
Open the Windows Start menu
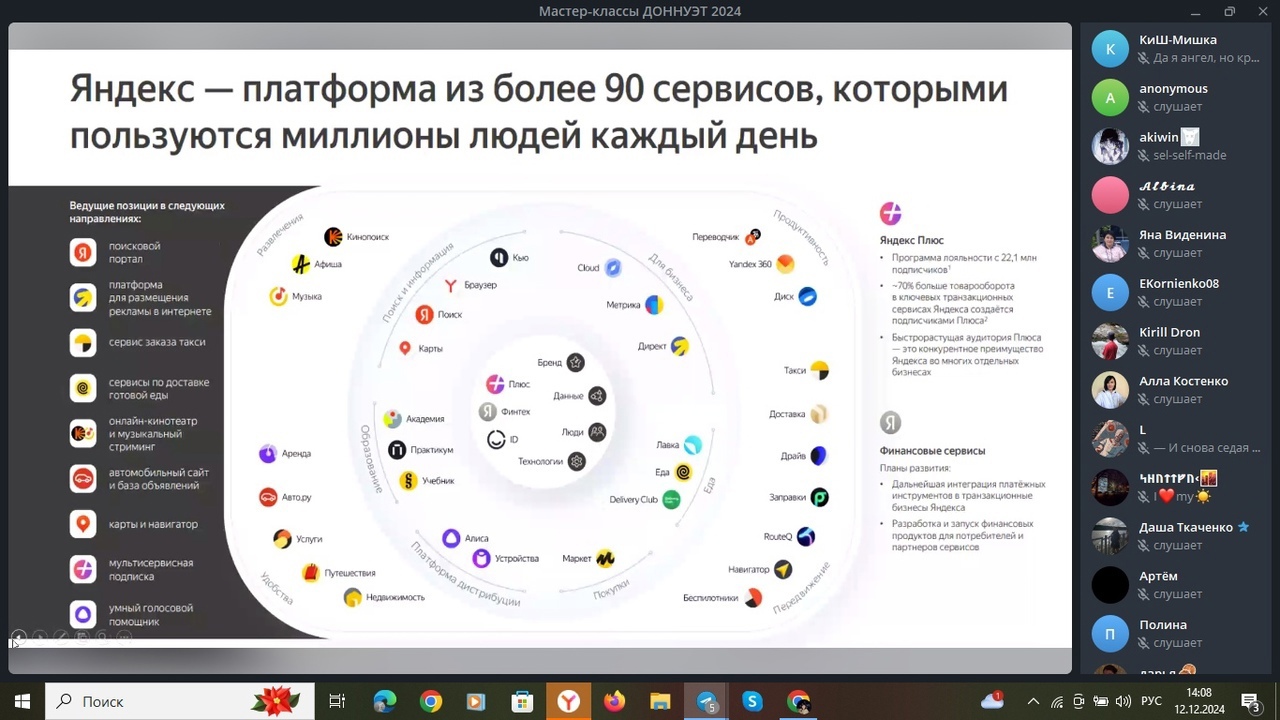(22, 701)
